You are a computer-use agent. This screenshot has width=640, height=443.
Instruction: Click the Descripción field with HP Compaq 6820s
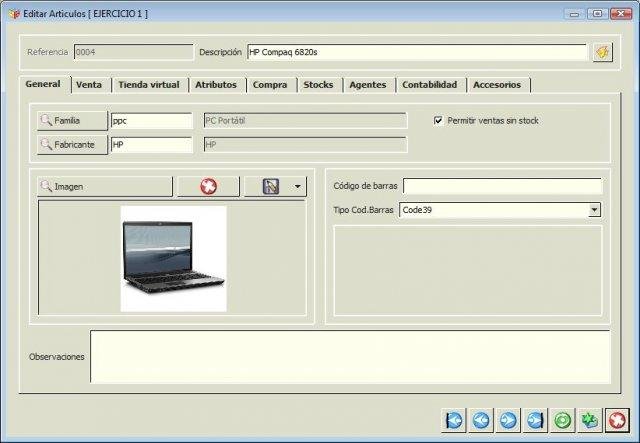(x=417, y=52)
